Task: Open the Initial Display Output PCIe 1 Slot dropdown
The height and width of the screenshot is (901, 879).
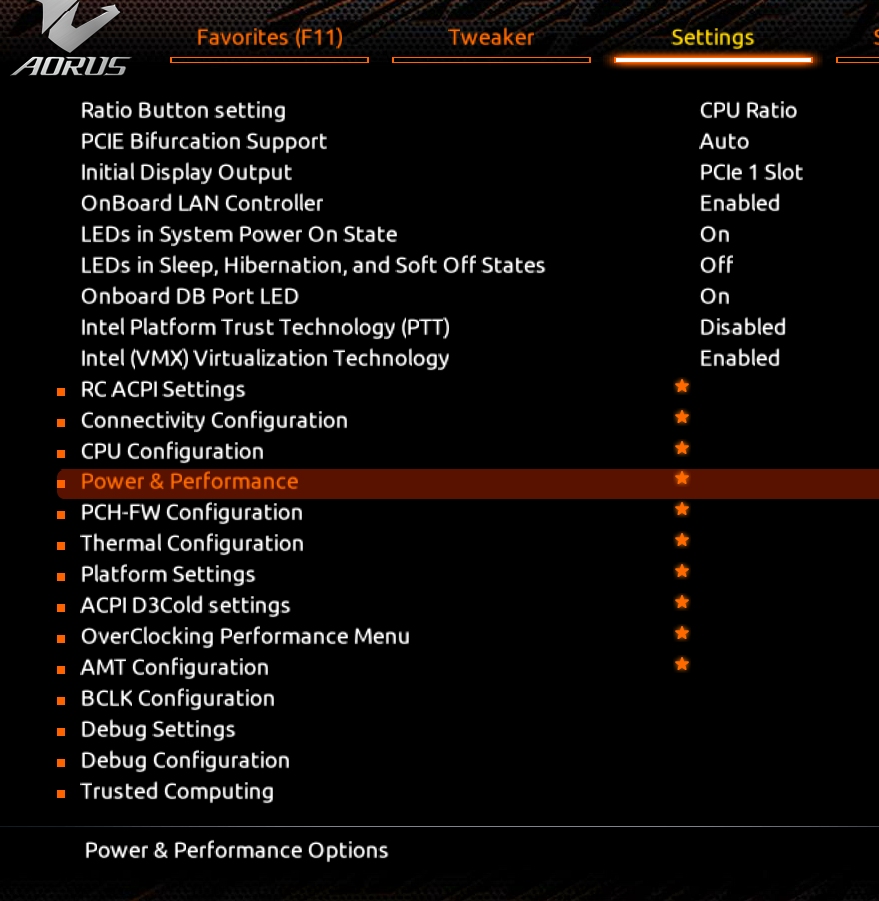Action: (751, 173)
